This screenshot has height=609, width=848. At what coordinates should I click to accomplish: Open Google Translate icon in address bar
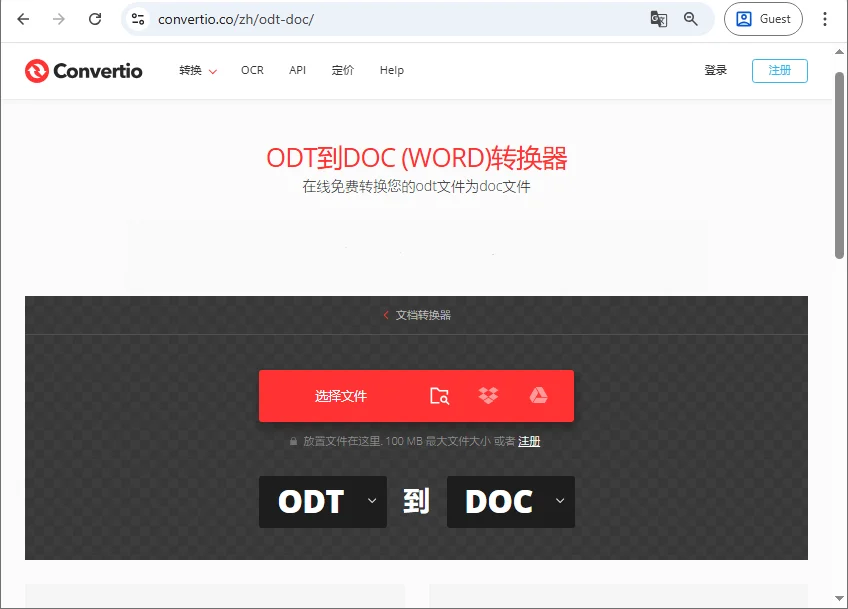[659, 19]
